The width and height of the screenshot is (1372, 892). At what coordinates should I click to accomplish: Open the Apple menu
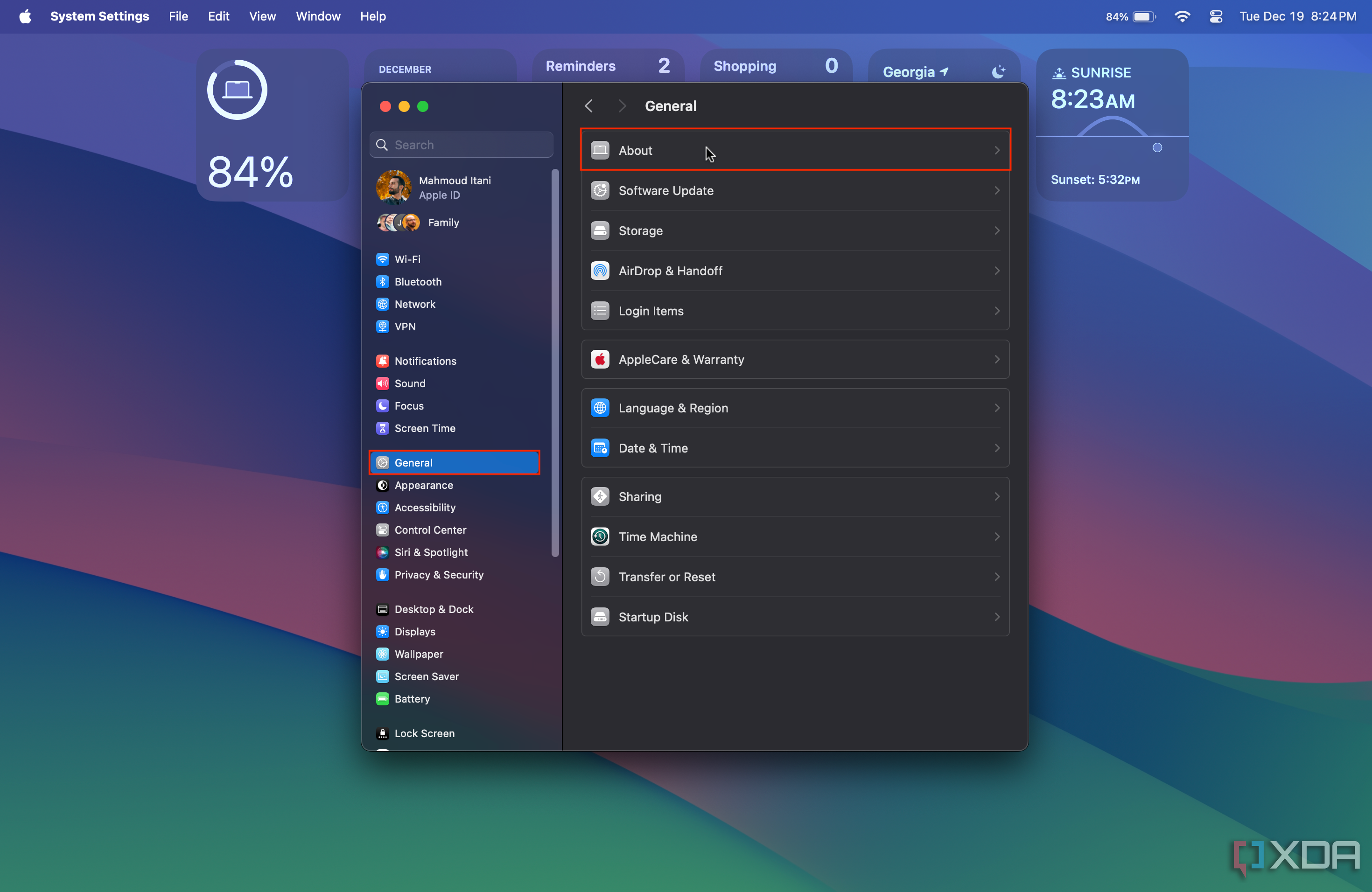[25, 16]
